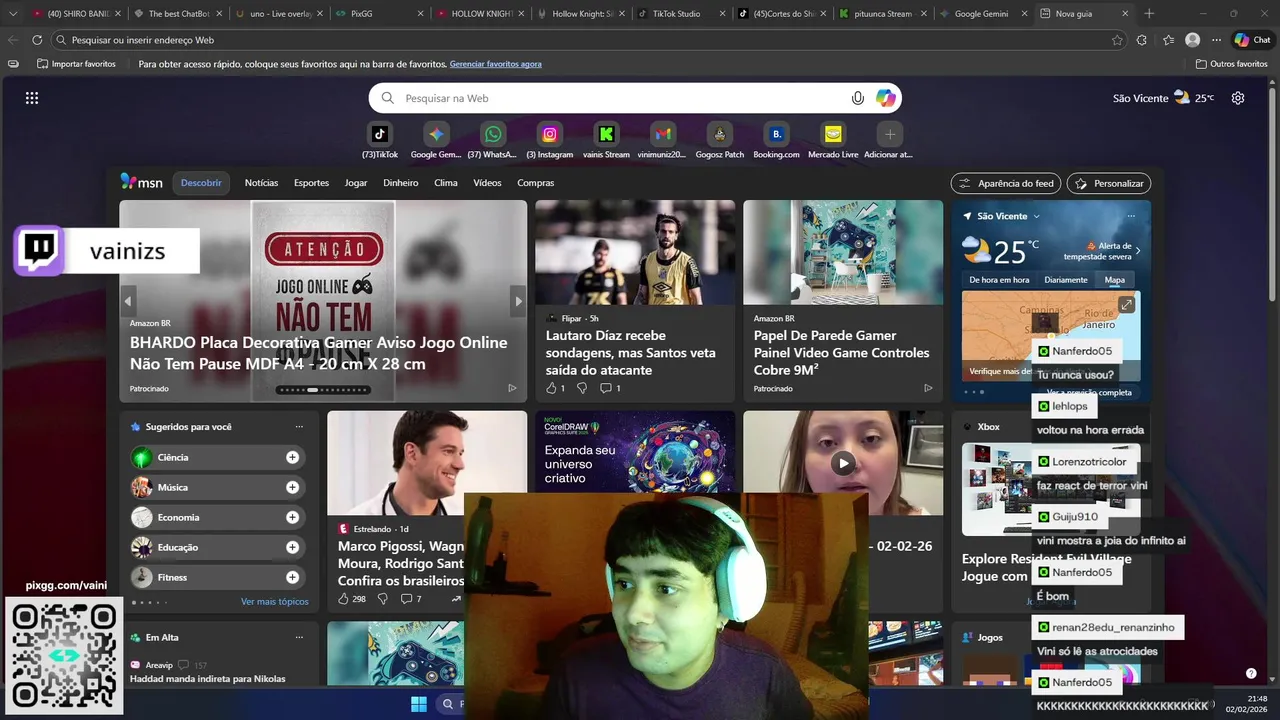Go to the next carousel slide arrow
Image resolution: width=1280 pixels, height=720 pixels.
coord(518,301)
